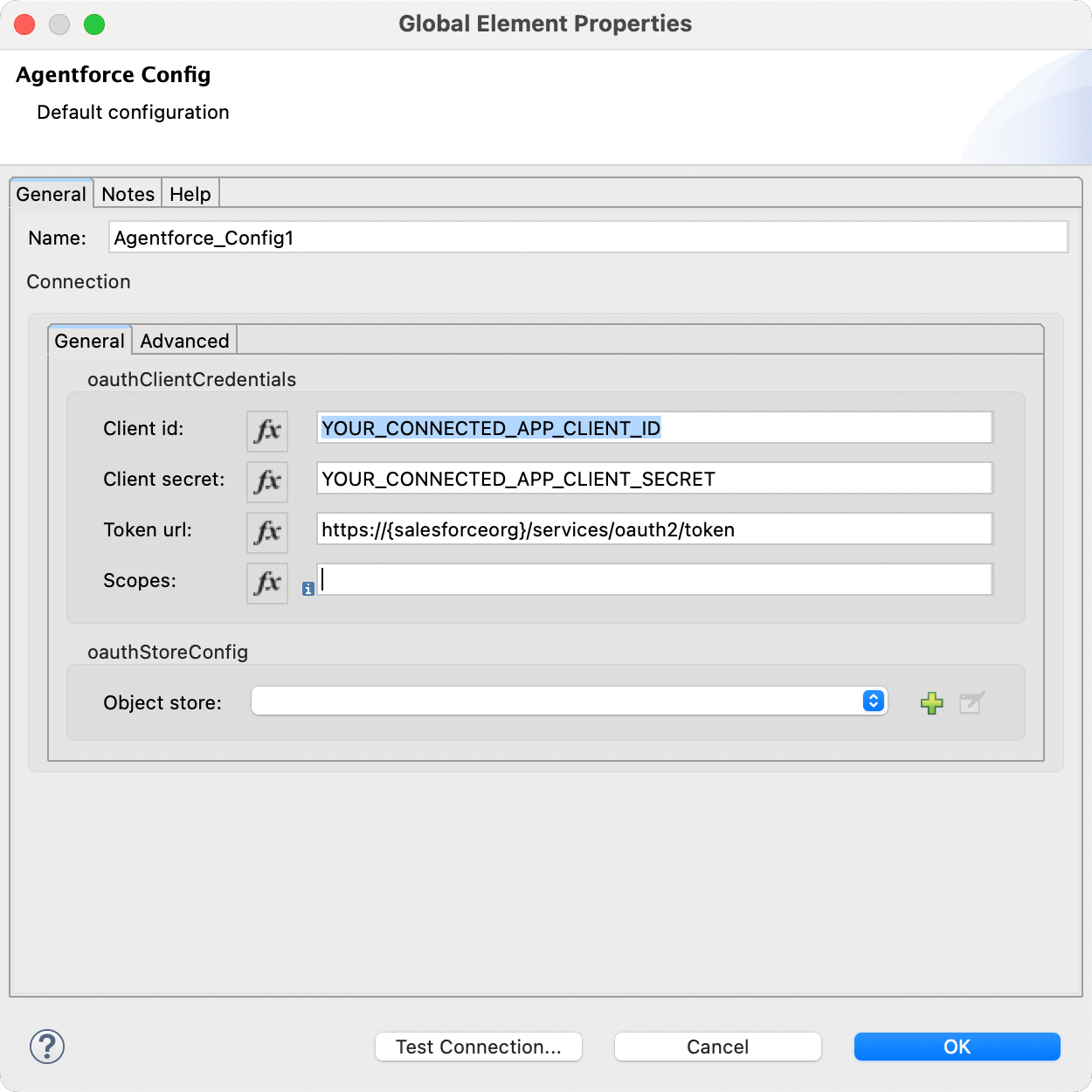
Task: Click into the Client secret field
Action: click(655, 479)
